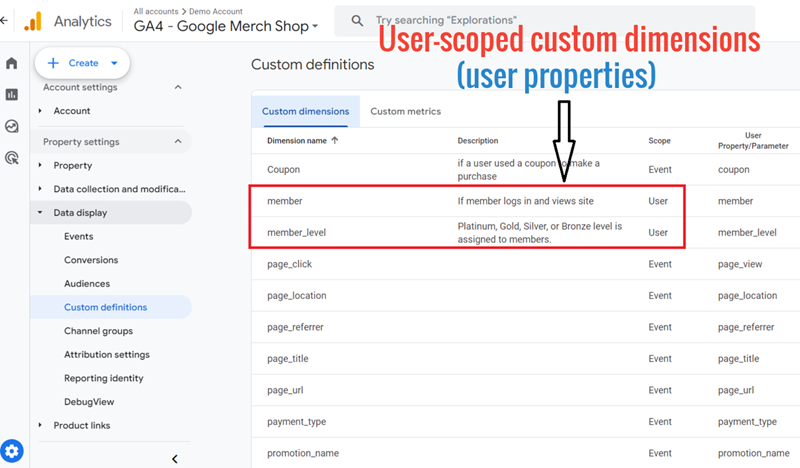800x468 pixels.
Task: Open the Create dropdown button
Action: click(x=82, y=63)
